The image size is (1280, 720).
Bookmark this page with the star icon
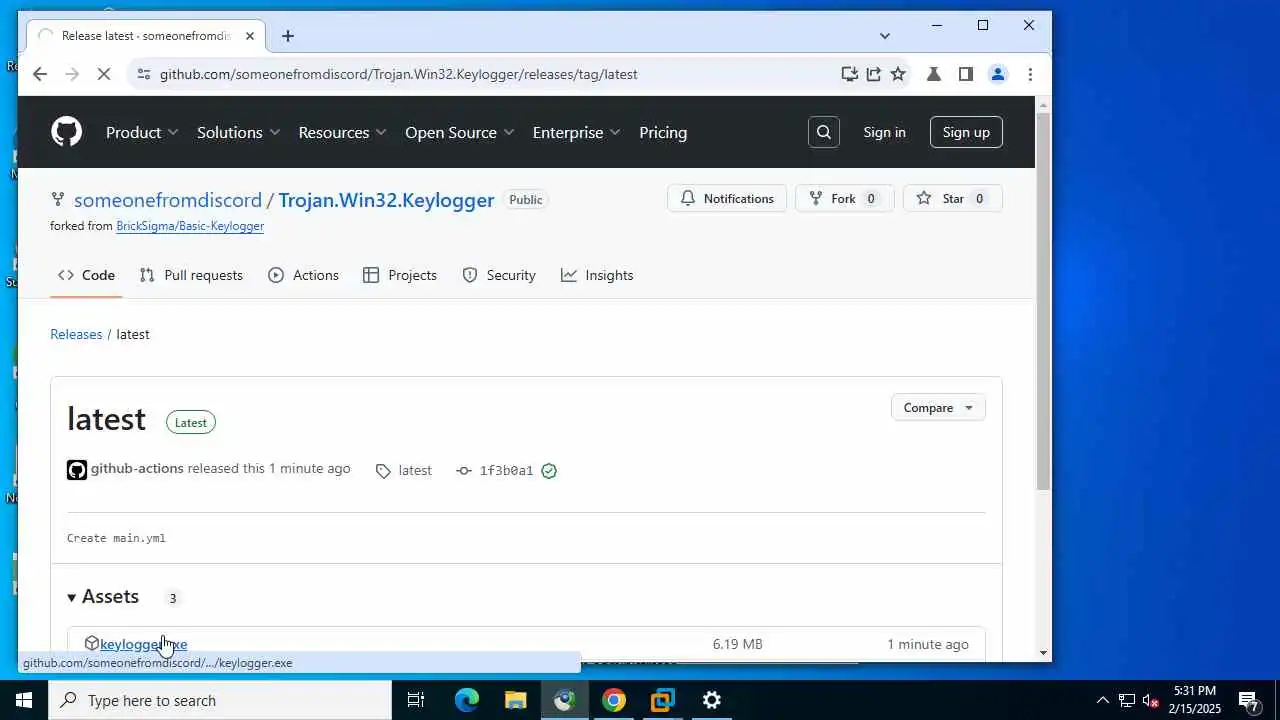[898, 74]
